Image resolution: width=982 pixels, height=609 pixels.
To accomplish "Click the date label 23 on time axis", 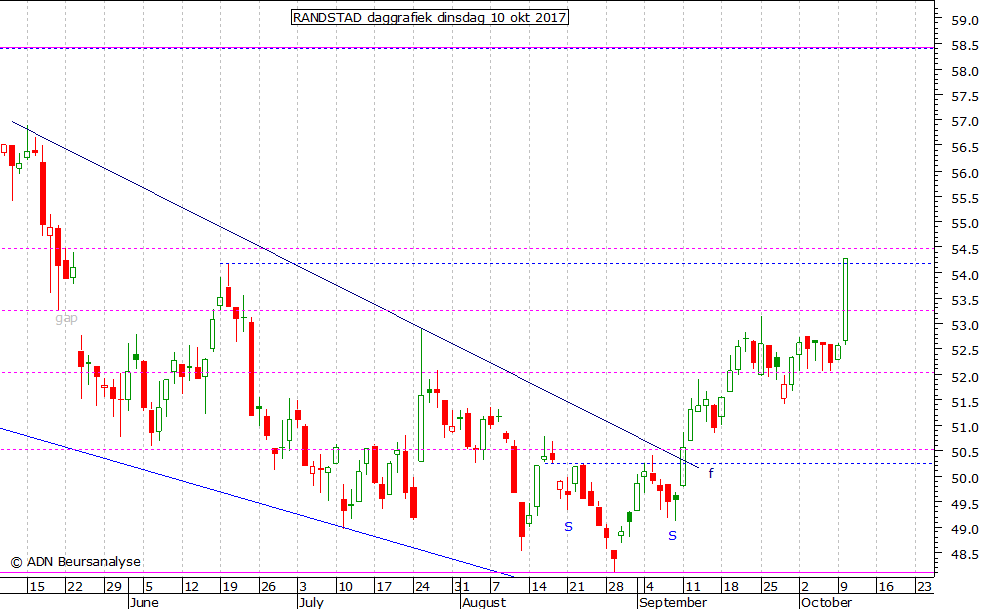I will pos(924,587).
